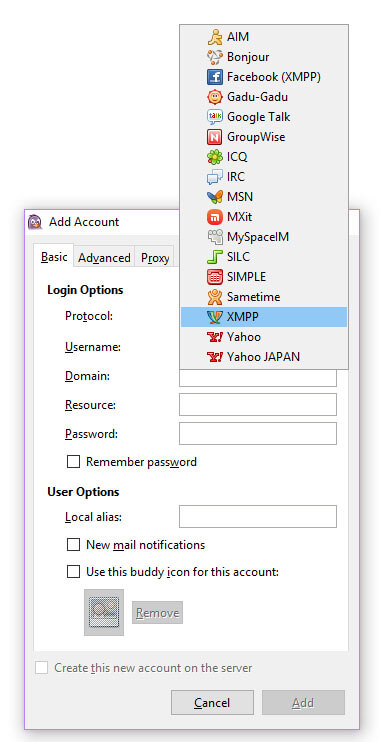Enable Remember password checkbox
380x742 pixels.
[x=73, y=462]
